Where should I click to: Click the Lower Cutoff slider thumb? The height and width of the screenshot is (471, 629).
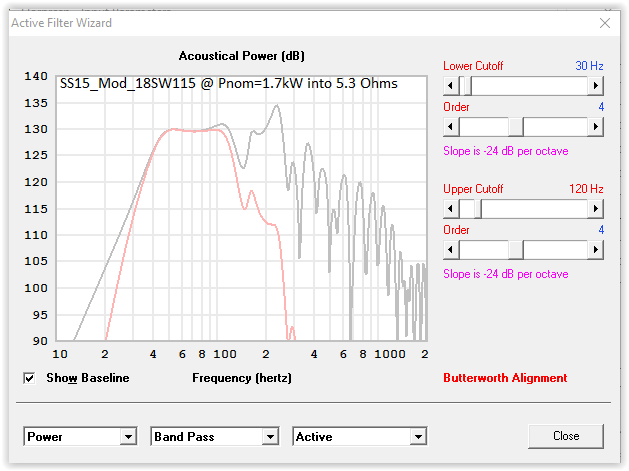tap(467, 85)
